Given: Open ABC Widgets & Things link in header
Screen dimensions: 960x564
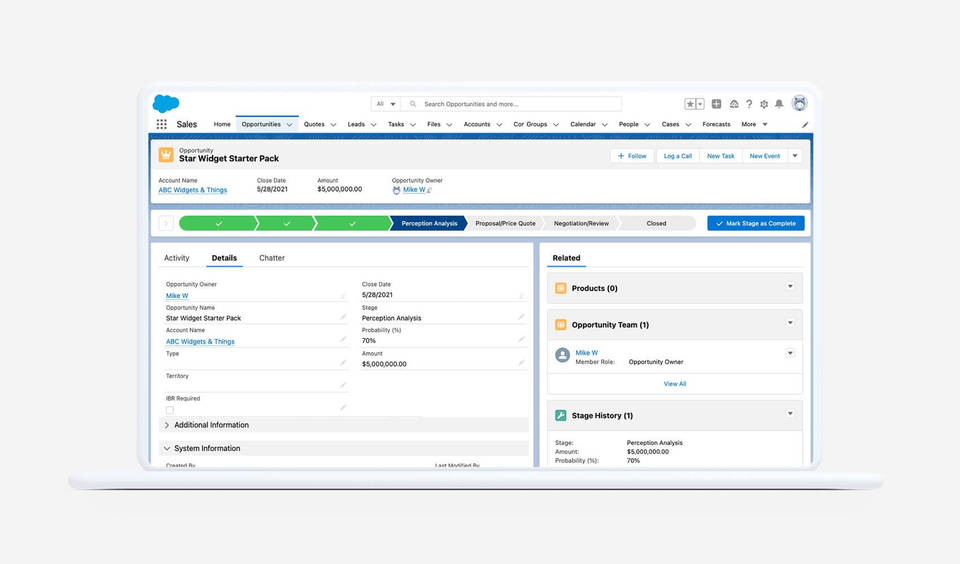Looking at the screenshot, I should point(193,190).
